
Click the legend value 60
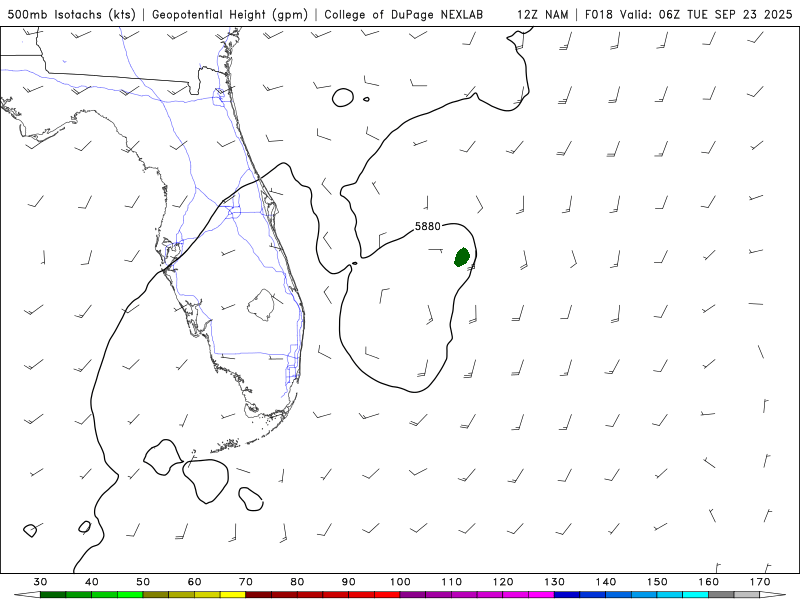(x=194, y=582)
